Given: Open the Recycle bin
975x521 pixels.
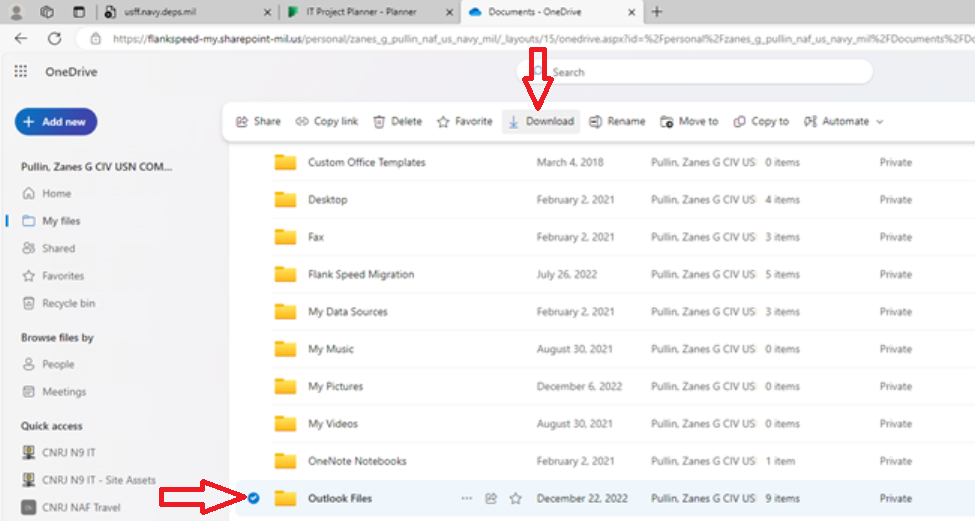Looking at the screenshot, I should 58,303.
